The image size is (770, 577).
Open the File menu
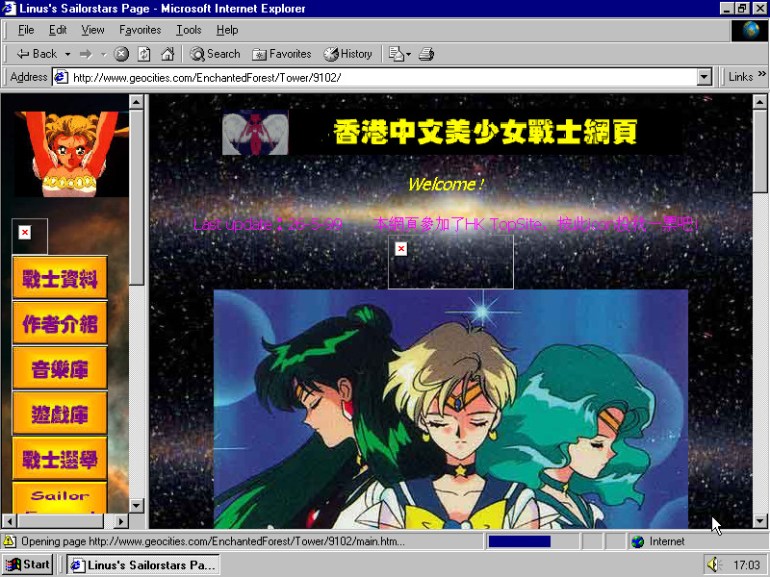click(x=26, y=30)
